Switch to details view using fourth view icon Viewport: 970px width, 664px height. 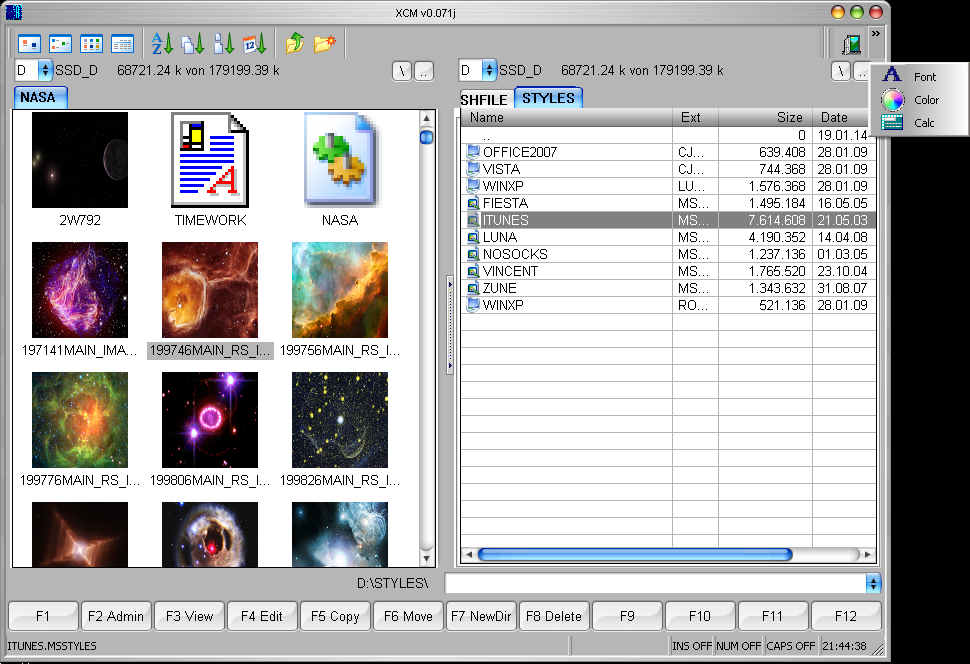(x=122, y=44)
